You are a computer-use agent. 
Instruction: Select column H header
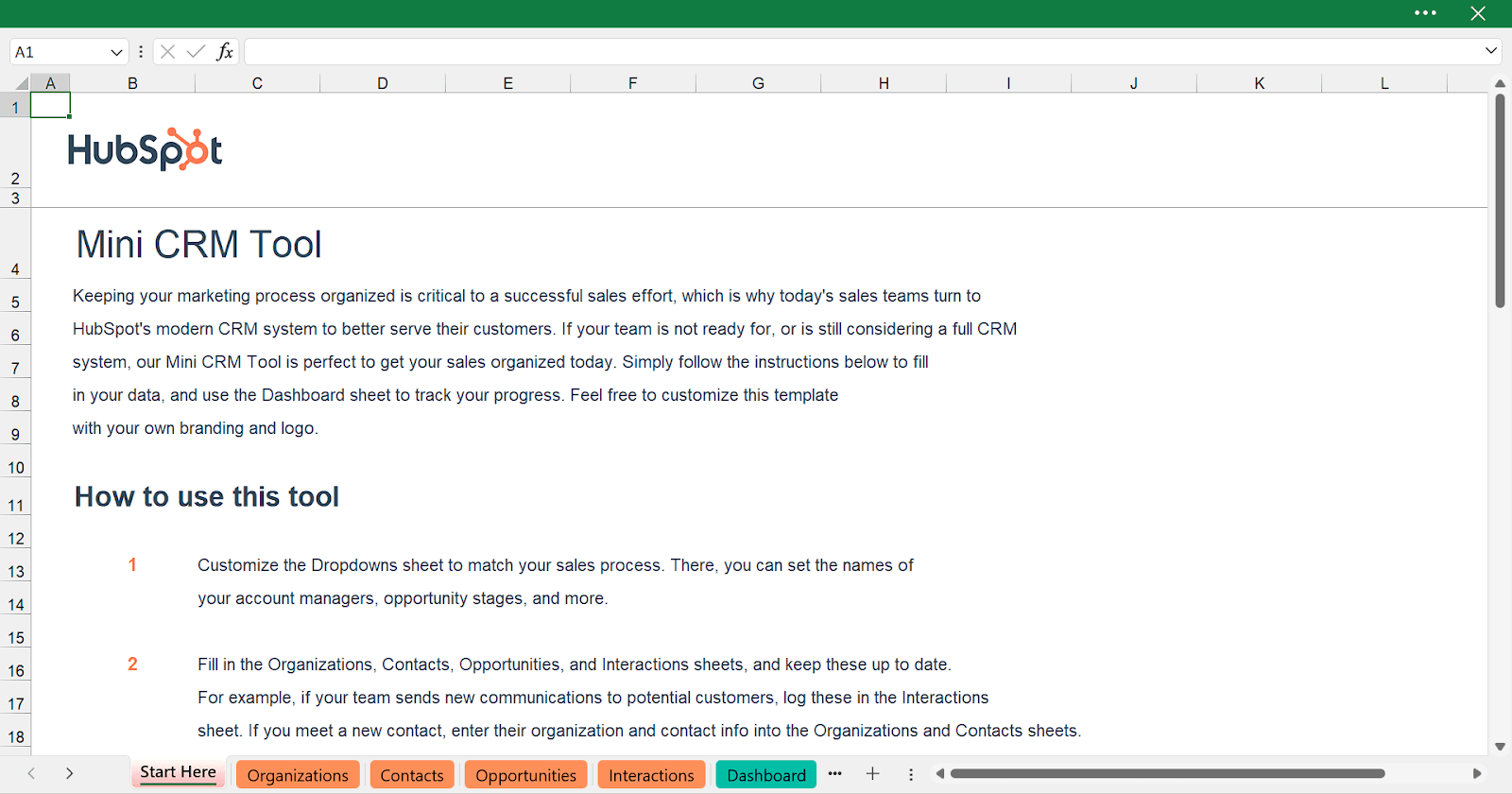pyautogui.click(x=884, y=83)
